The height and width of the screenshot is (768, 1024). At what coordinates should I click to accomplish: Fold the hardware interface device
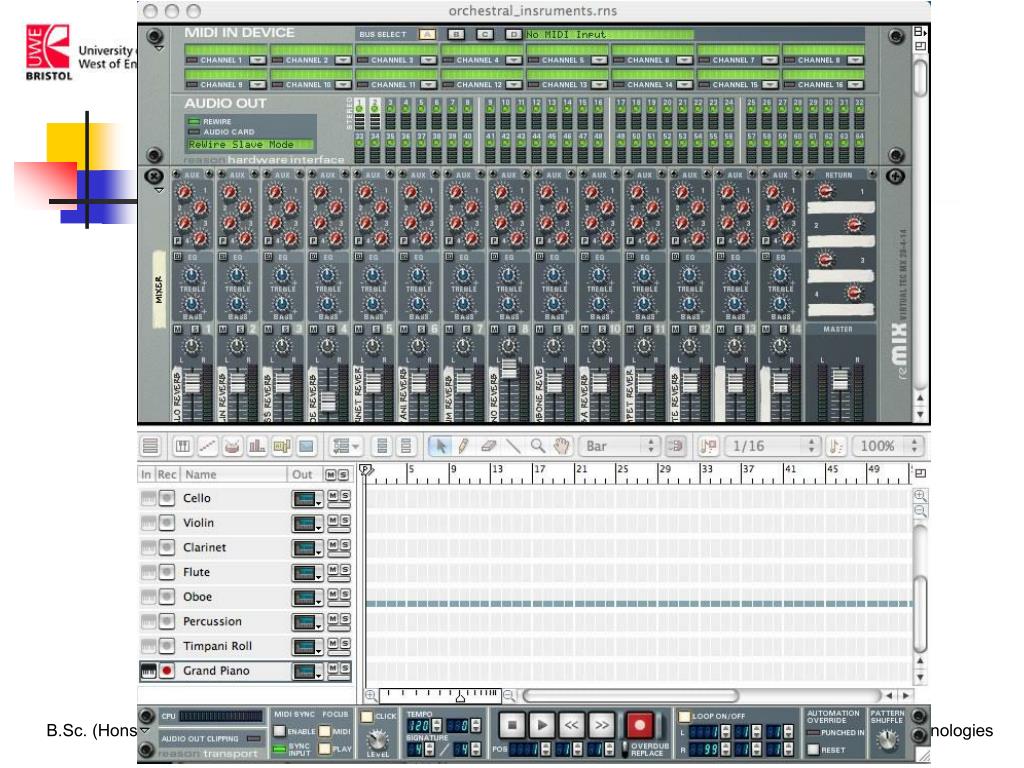[x=159, y=49]
